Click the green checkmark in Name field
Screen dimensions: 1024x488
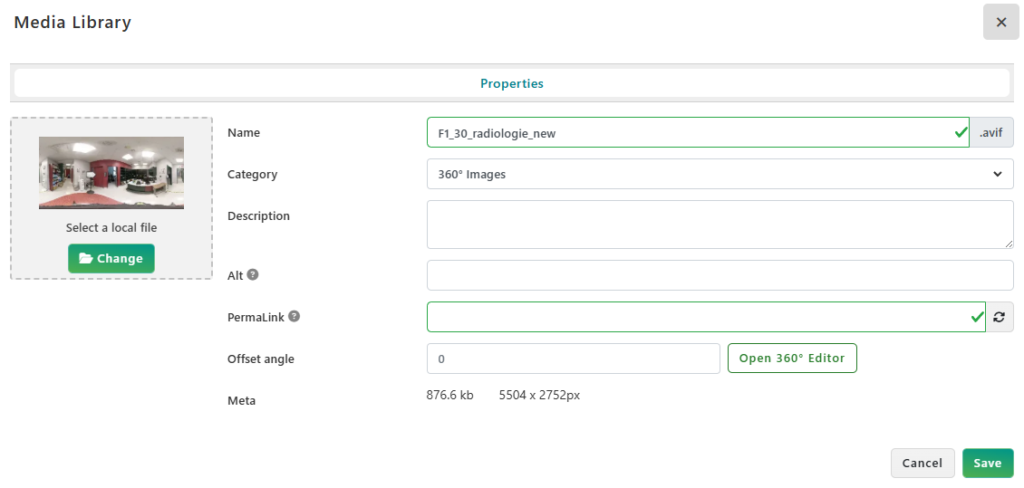click(960, 133)
